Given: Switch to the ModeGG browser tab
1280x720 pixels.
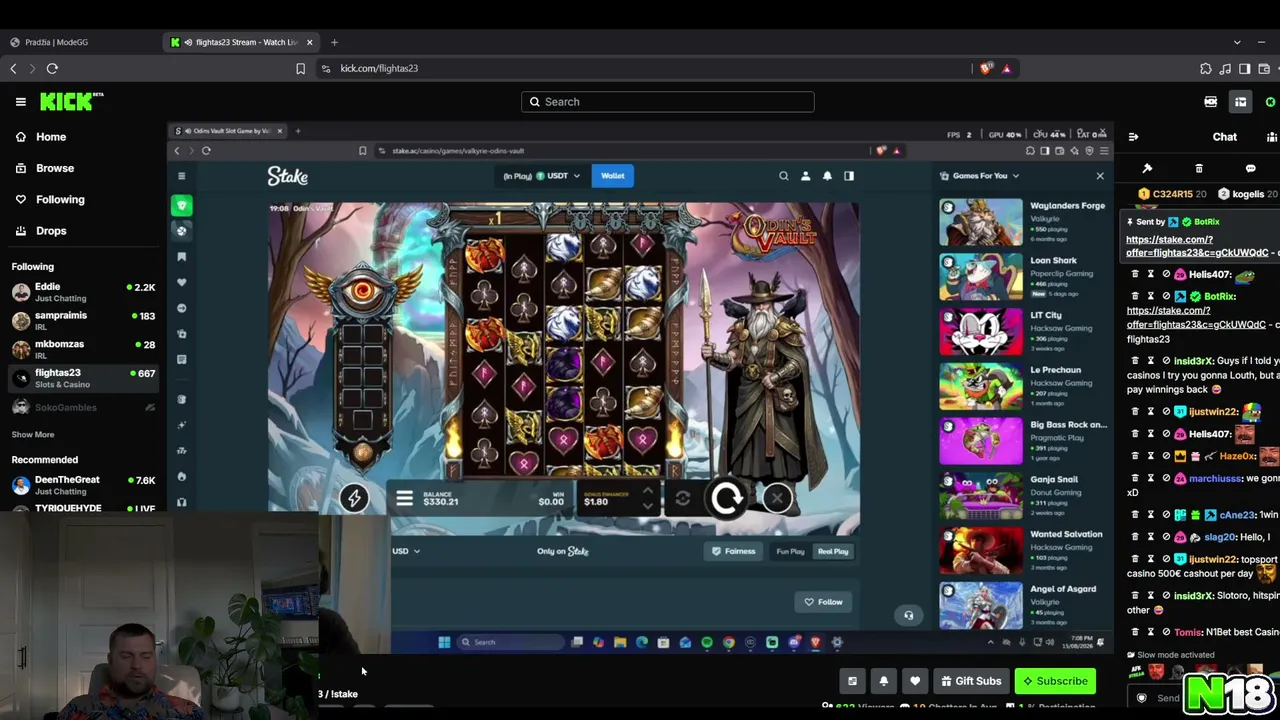Looking at the screenshot, I should [x=80, y=42].
